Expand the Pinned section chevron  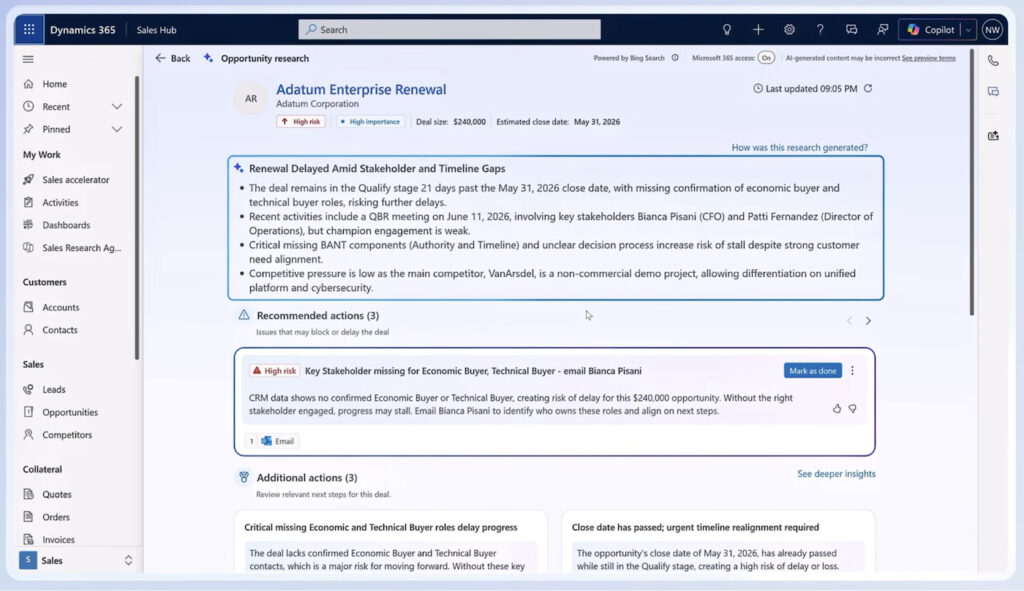pyautogui.click(x=117, y=129)
